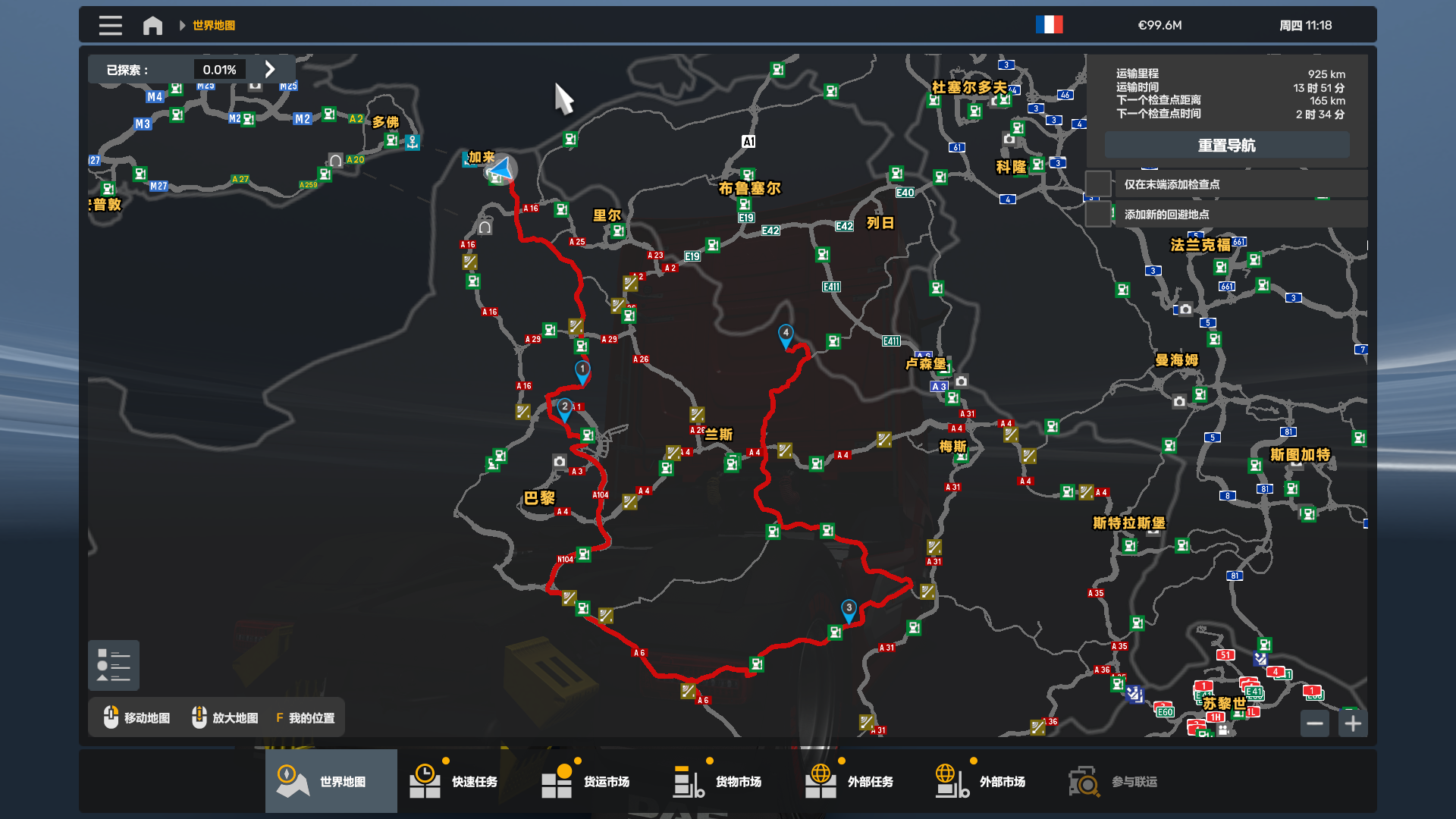
Task: Select route waypoint marker number 3
Action: tap(849, 609)
